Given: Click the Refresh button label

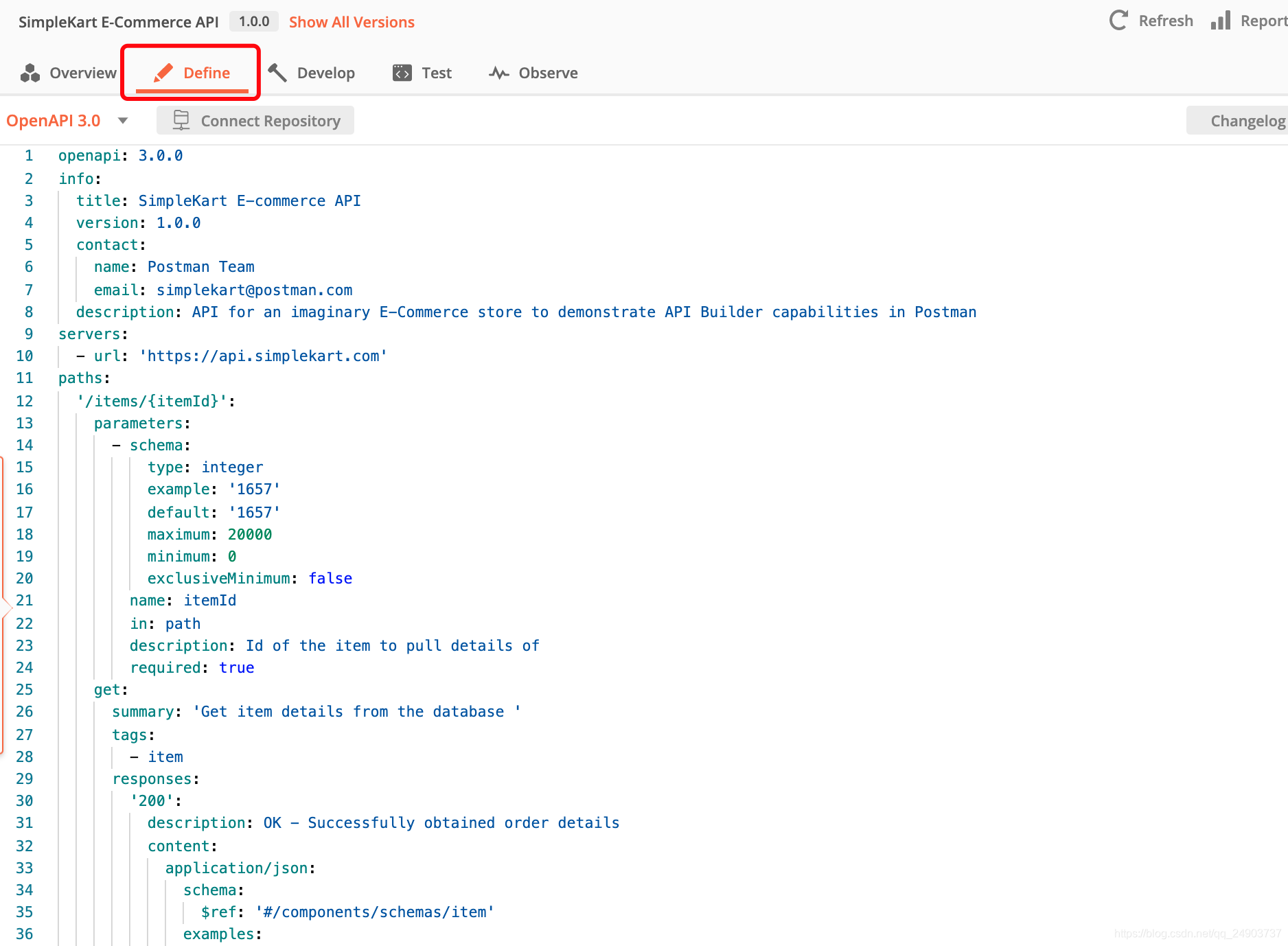Looking at the screenshot, I should pyautogui.click(x=1166, y=21).
